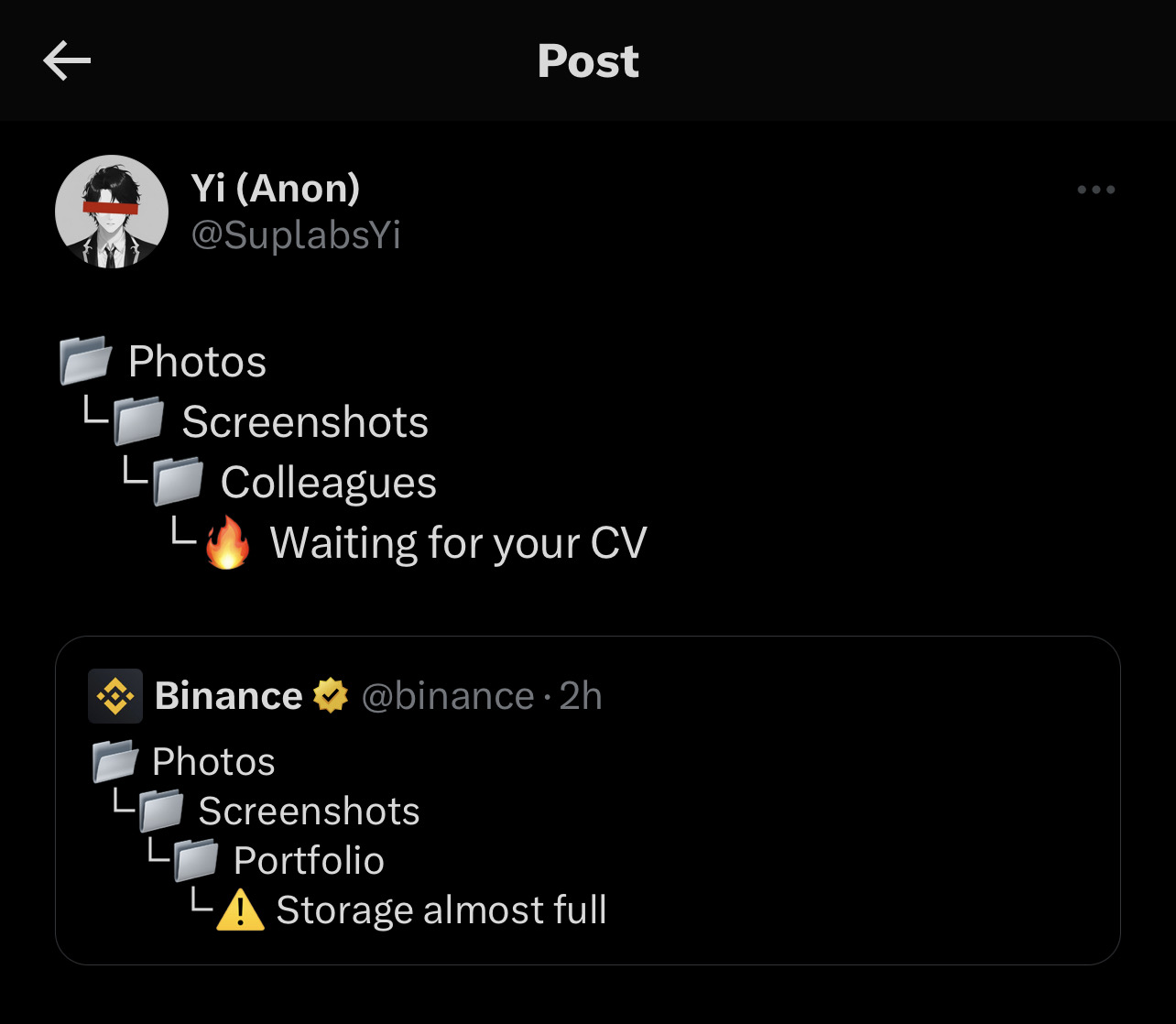Click the @binance handle
Viewport: 1176px width, 1024px height.
click(x=448, y=696)
